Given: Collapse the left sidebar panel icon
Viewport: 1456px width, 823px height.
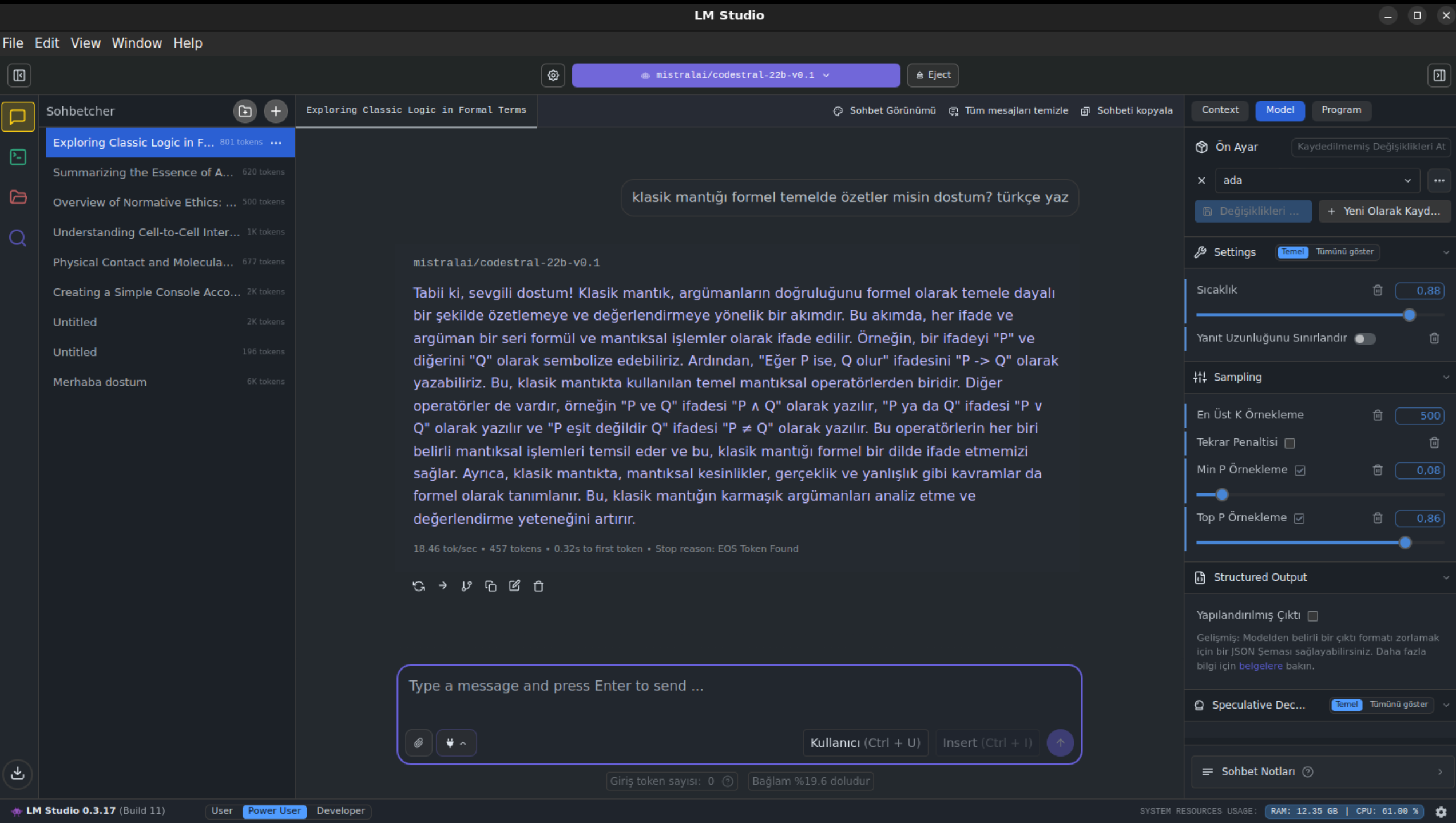Looking at the screenshot, I should [x=19, y=75].
